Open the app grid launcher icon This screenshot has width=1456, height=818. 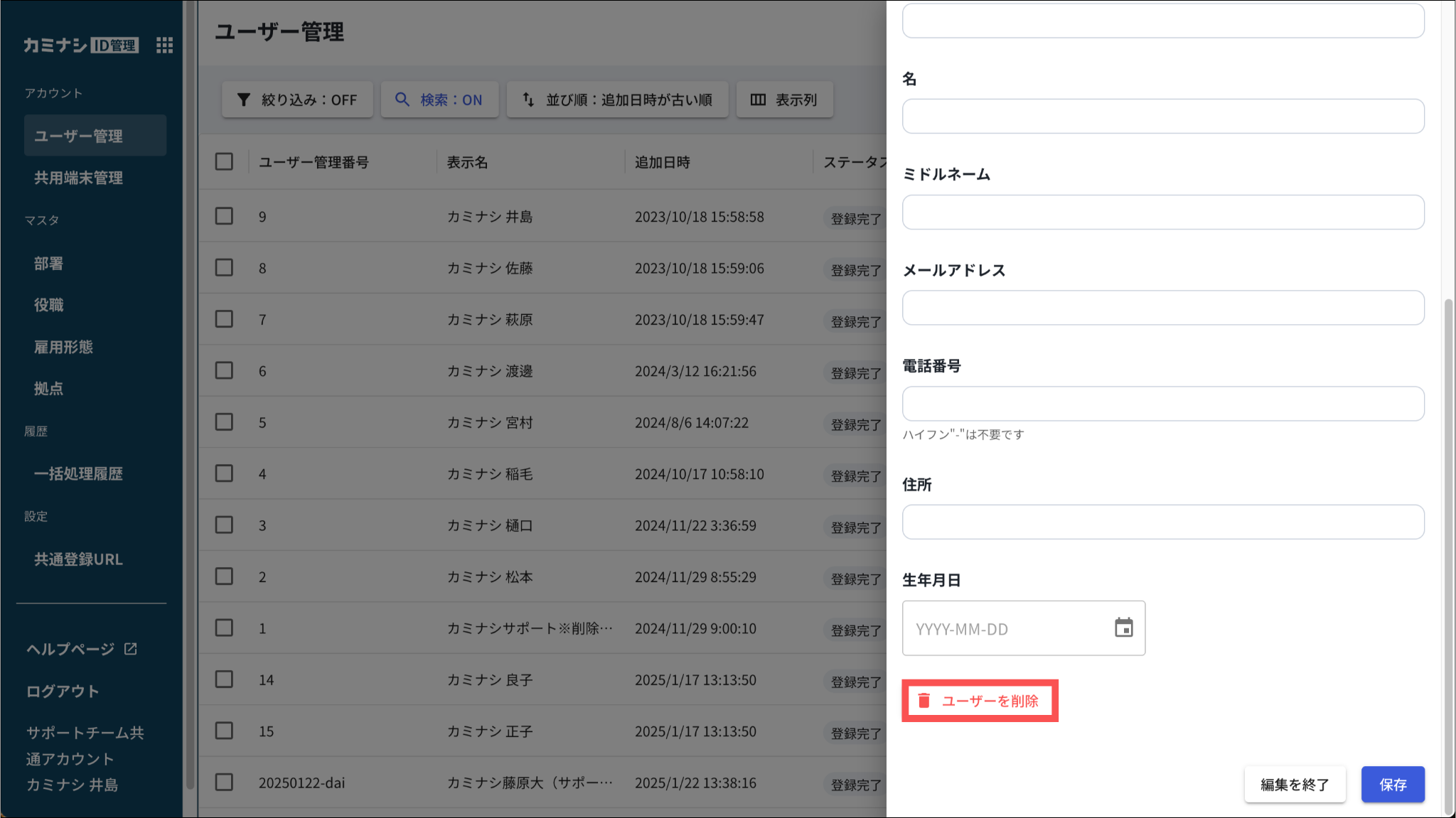pos(164,45)
